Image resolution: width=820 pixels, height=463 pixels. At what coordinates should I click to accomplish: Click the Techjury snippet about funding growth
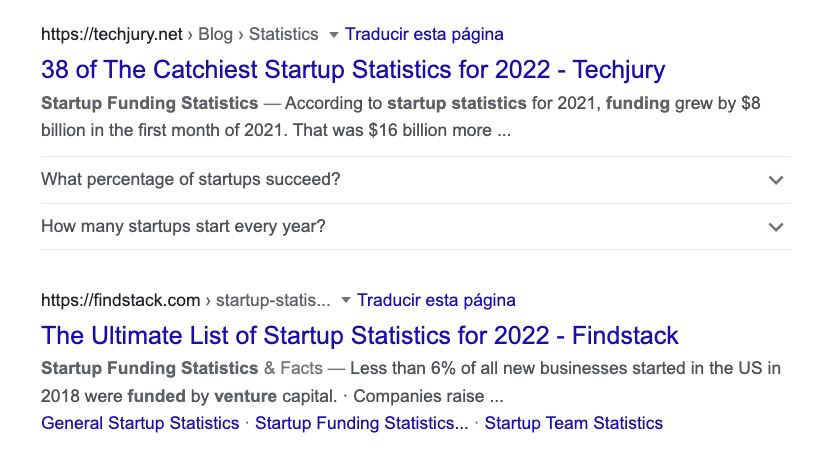click(400, 116)
